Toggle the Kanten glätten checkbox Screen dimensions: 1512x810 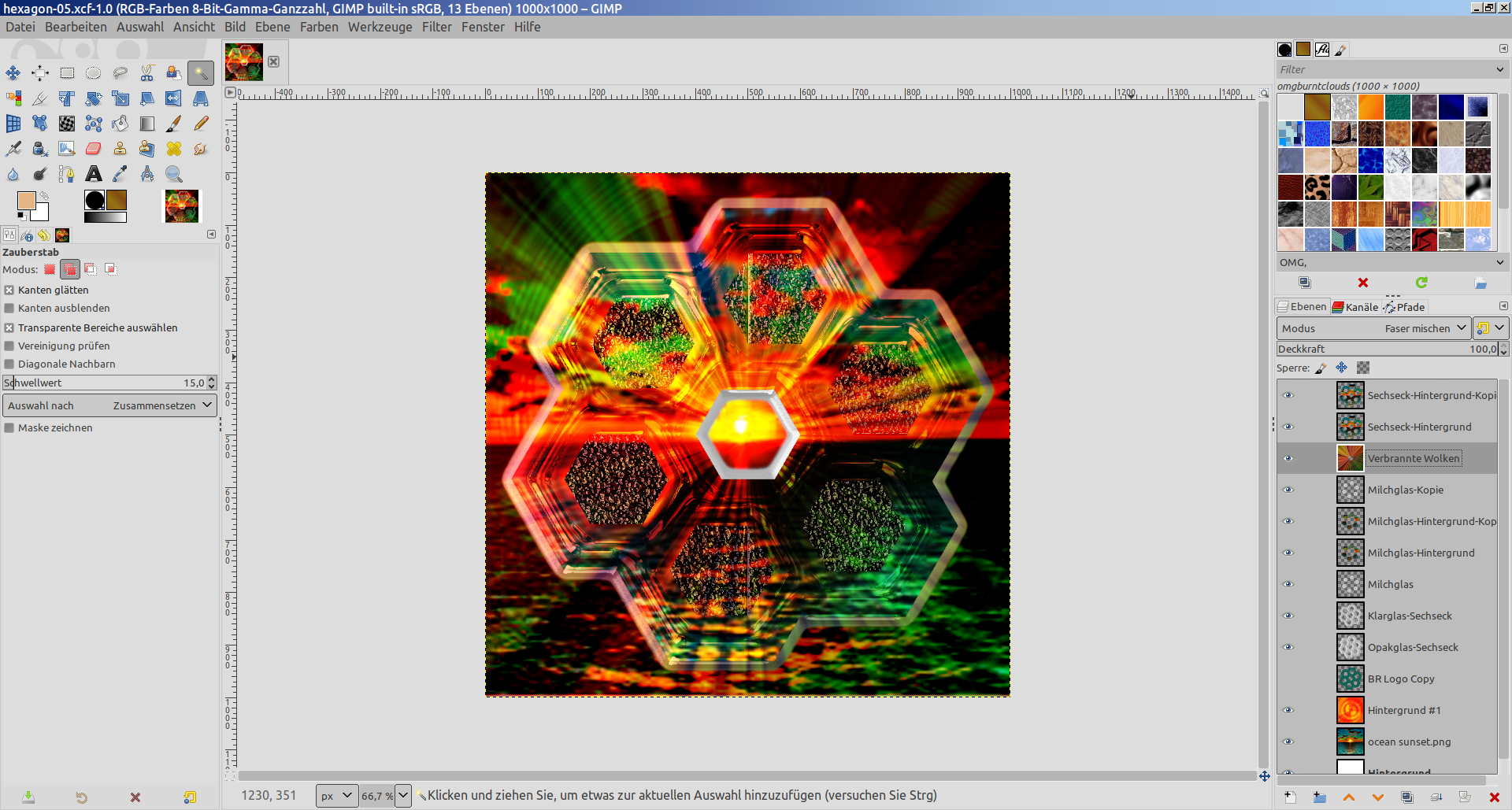coord(9,290)
